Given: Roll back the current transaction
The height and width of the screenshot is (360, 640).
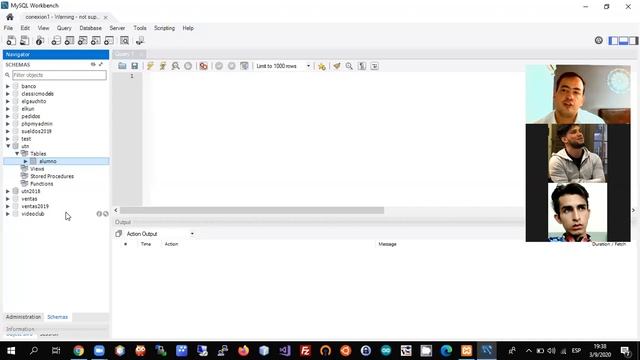Looking at the screenshot, I should (x=231, y=66).
